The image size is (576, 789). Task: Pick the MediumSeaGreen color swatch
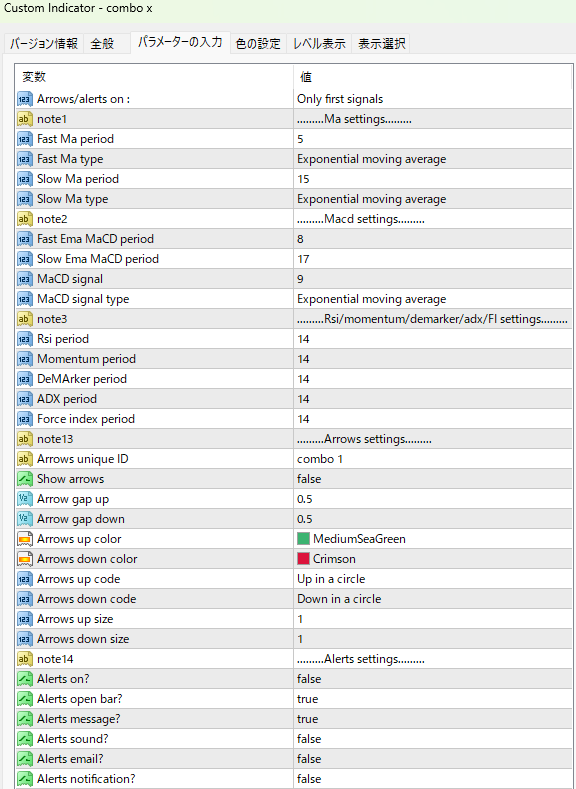pos(303,539)
